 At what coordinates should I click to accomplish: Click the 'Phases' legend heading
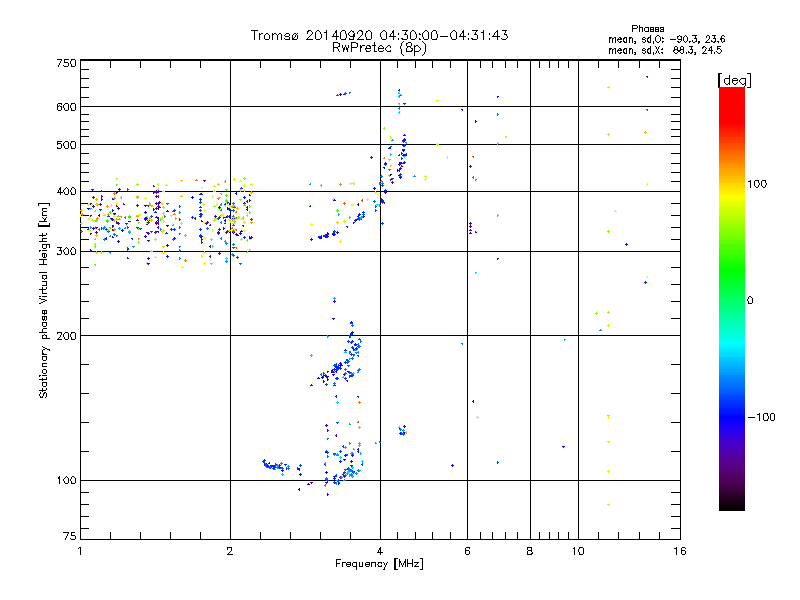click(647, 29)
